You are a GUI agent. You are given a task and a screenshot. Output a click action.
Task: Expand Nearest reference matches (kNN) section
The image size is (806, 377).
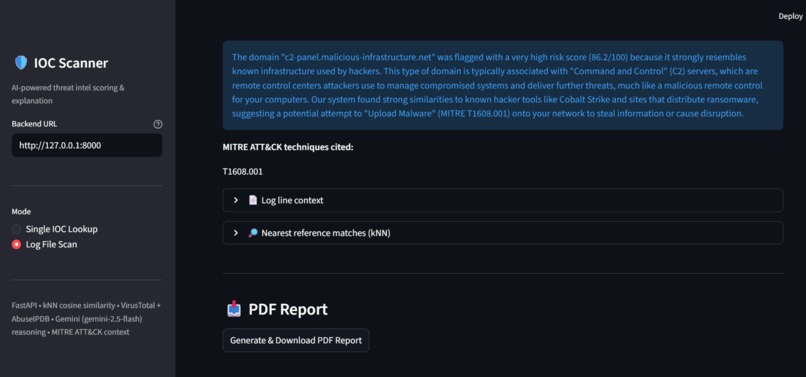(503, 233)
